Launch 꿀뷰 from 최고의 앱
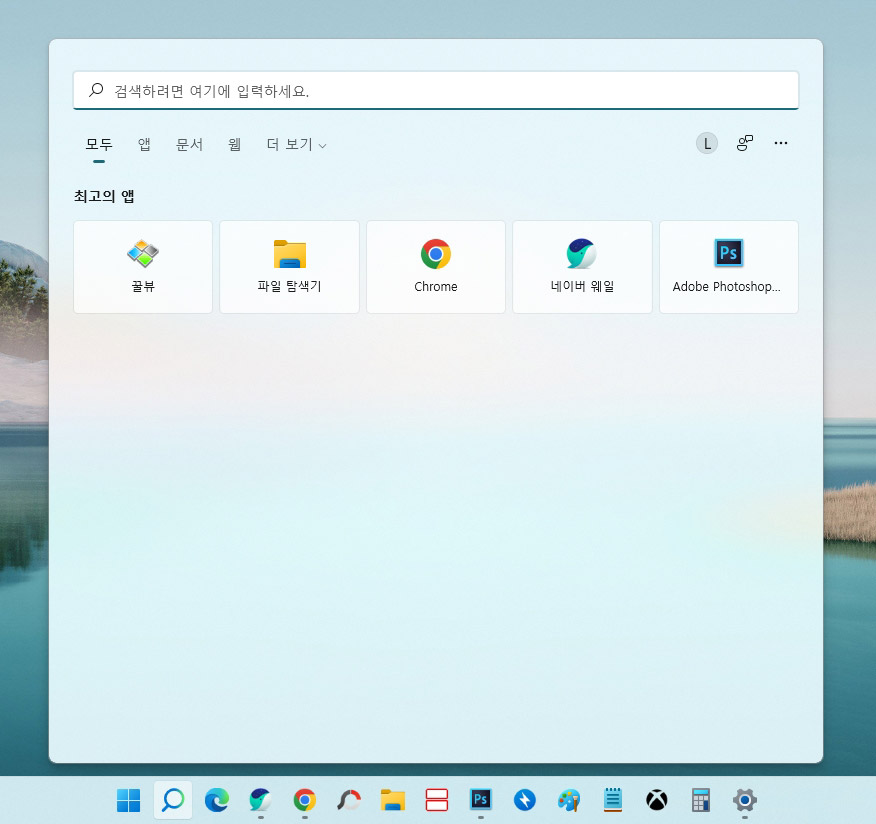This screenshot has height=824, width=876. 142,266
